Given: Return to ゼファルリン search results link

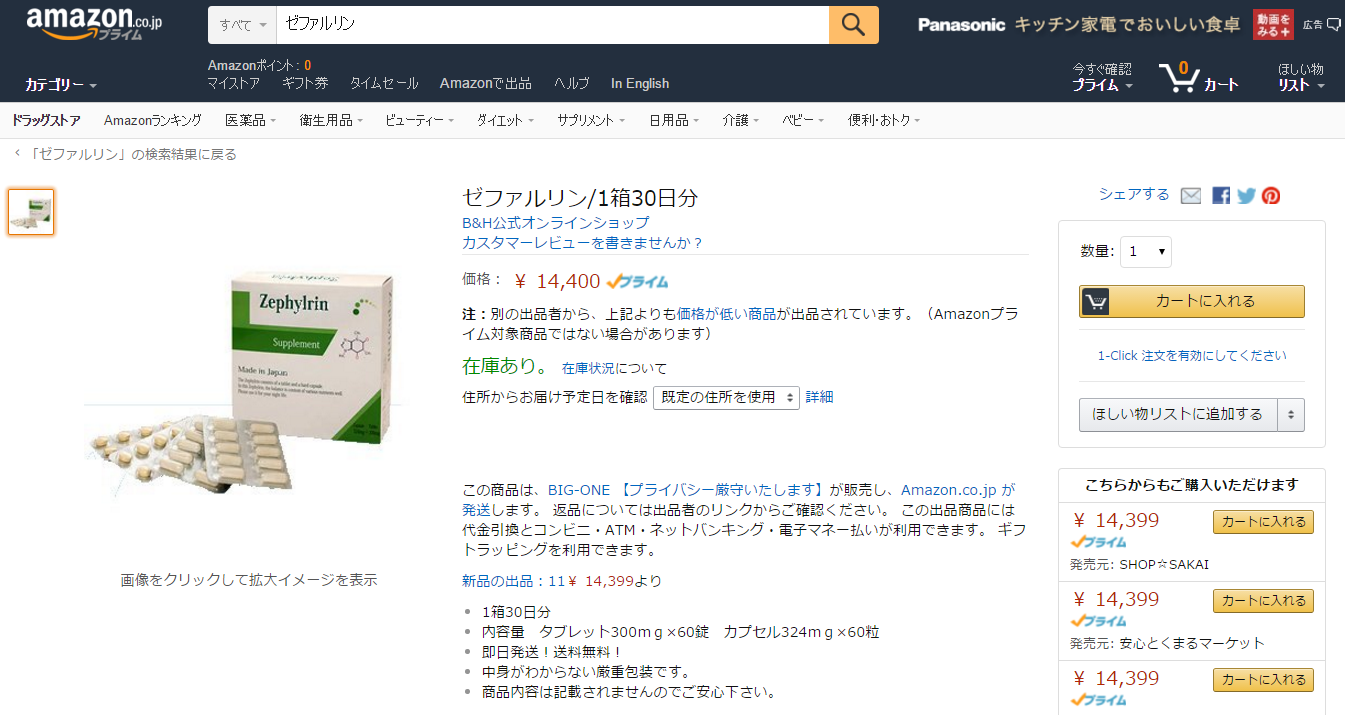Looking at the screenshot, I should coord(133,154).
